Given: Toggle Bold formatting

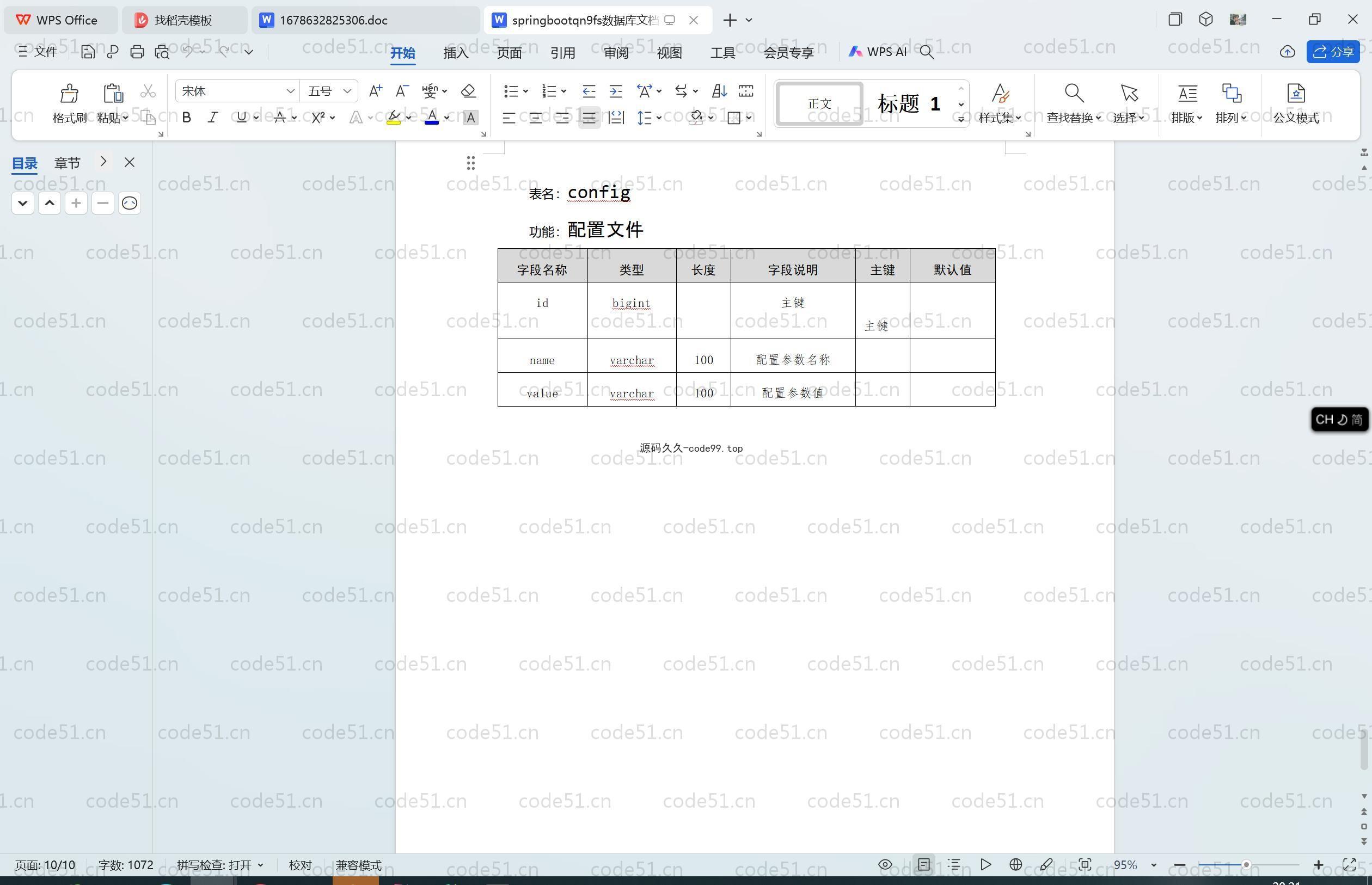Looking at the screenshot, I should click(x=186, y=118).
